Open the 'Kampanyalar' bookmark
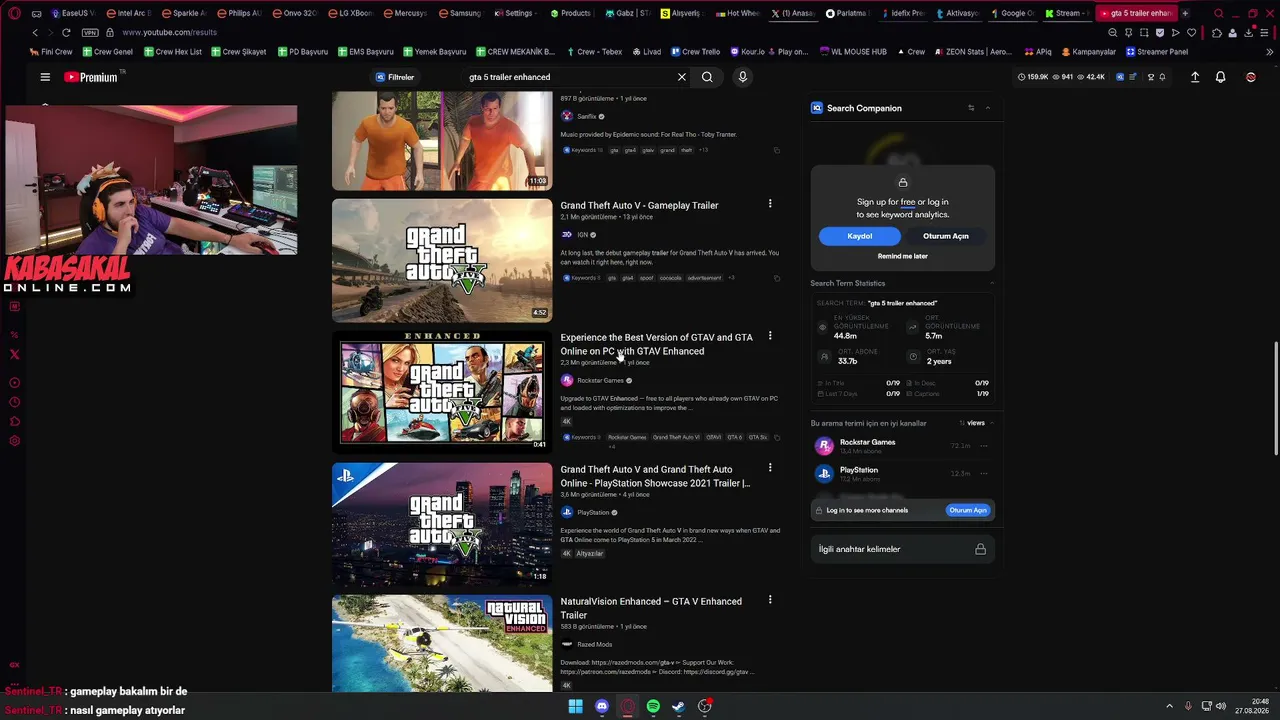Viewport: 1280px width, 720px height. coord(1088,51)
